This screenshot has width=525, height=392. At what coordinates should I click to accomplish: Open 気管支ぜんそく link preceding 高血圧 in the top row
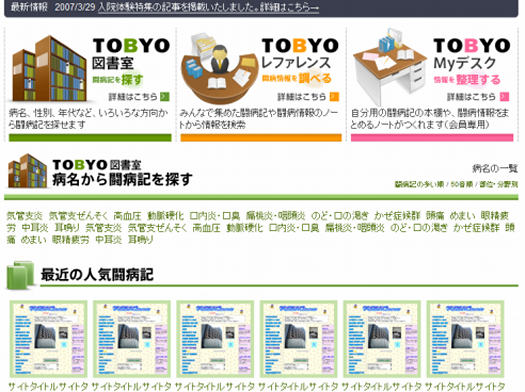pos(78,216)
